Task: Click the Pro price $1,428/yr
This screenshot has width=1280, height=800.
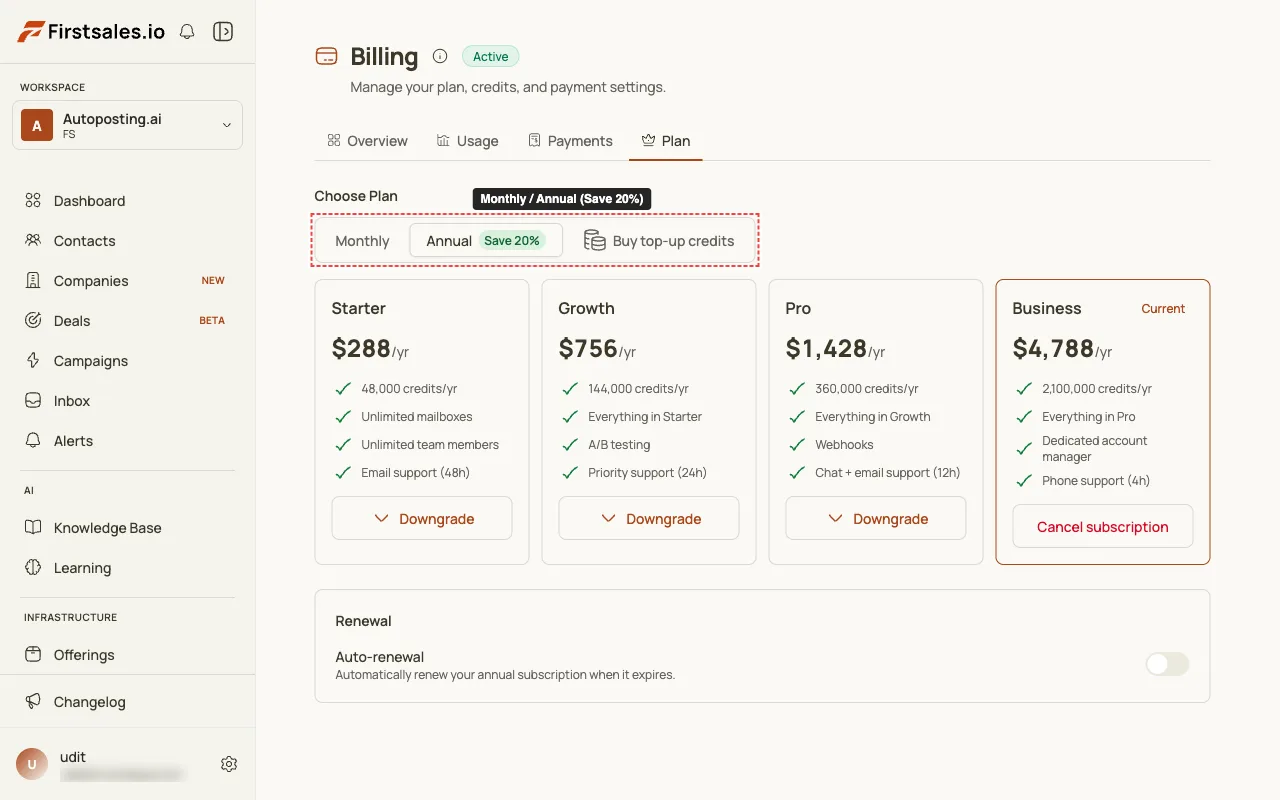Action: (x=835, y=348)
